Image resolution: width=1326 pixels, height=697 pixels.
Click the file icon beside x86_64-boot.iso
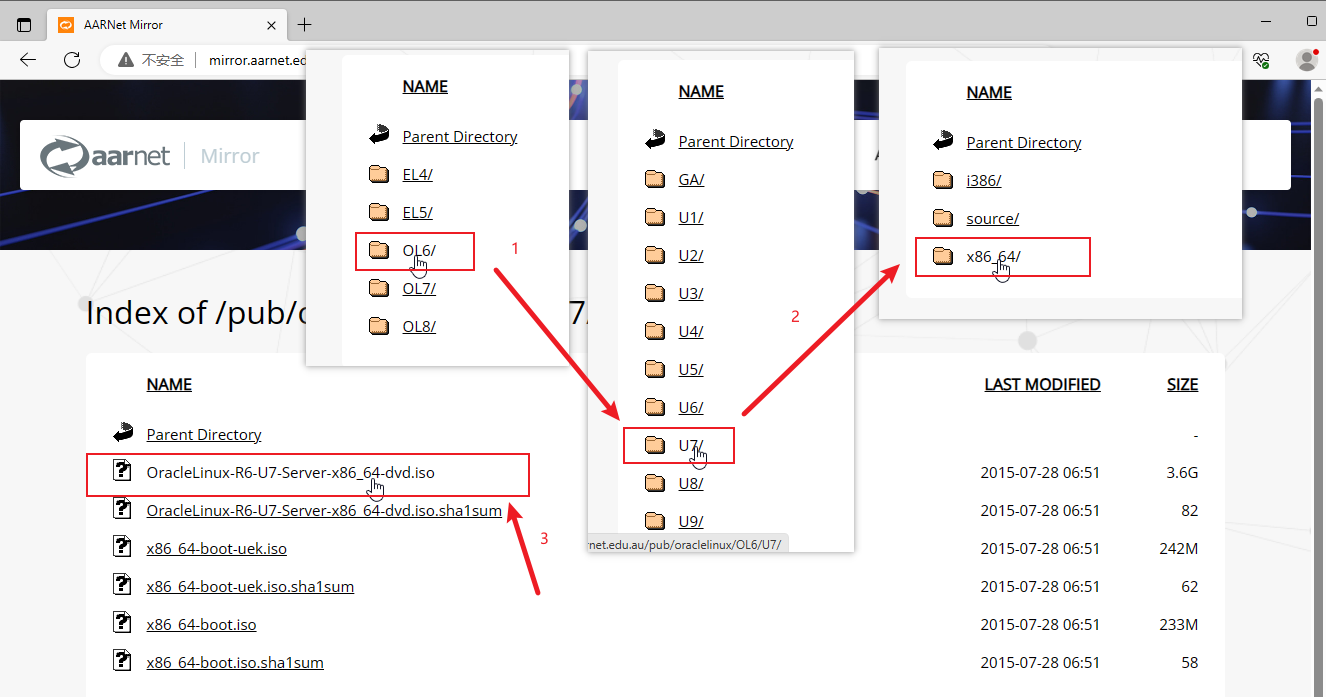[x=123, y=624]
